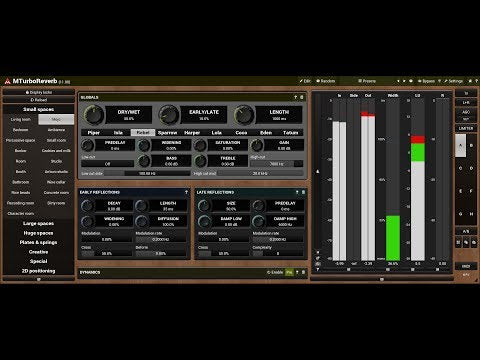Toggle the LIMITER button
The height and width of the screenshot is (360, 480).
coord(466,128)
